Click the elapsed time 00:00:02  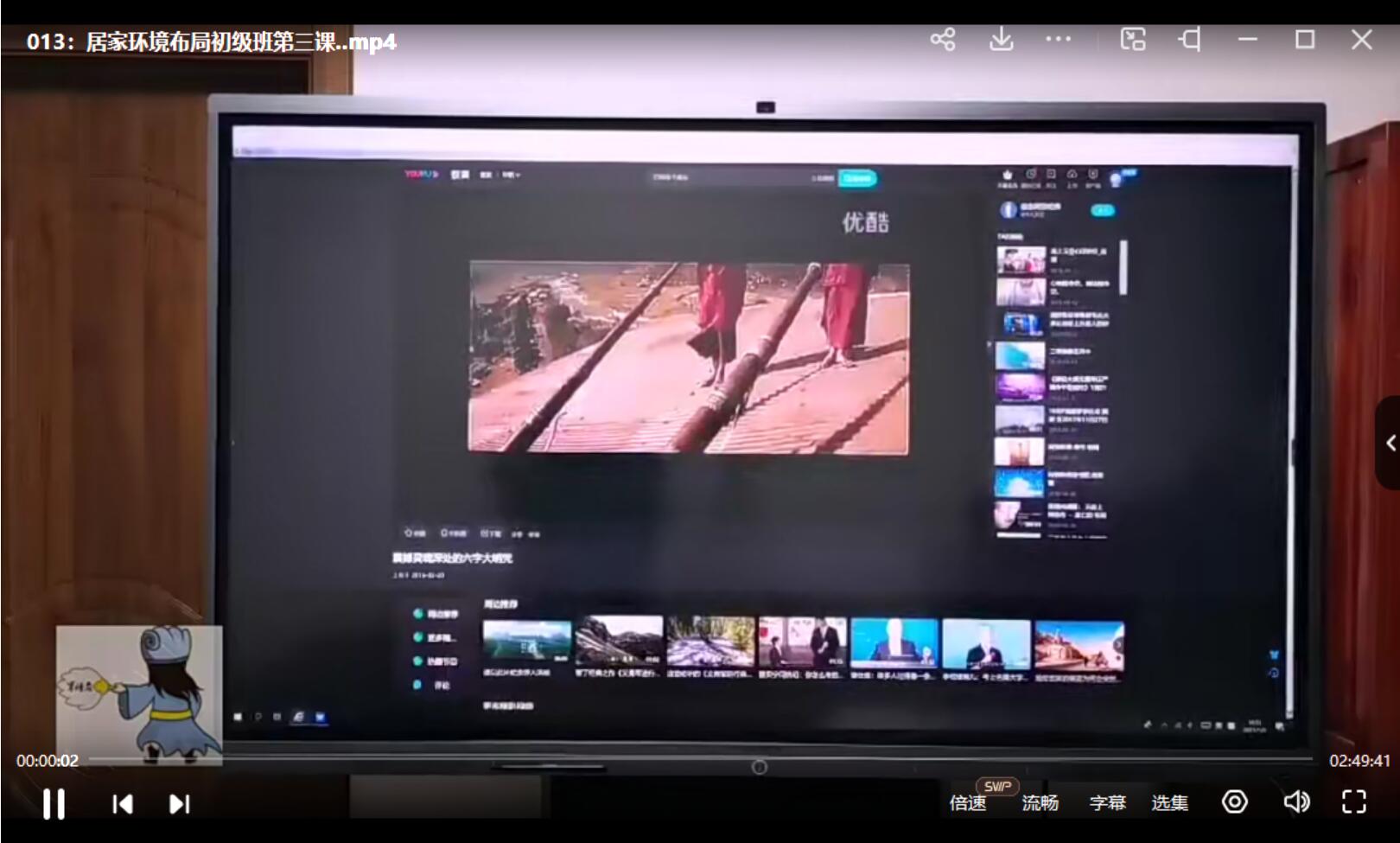pos(48,761)
